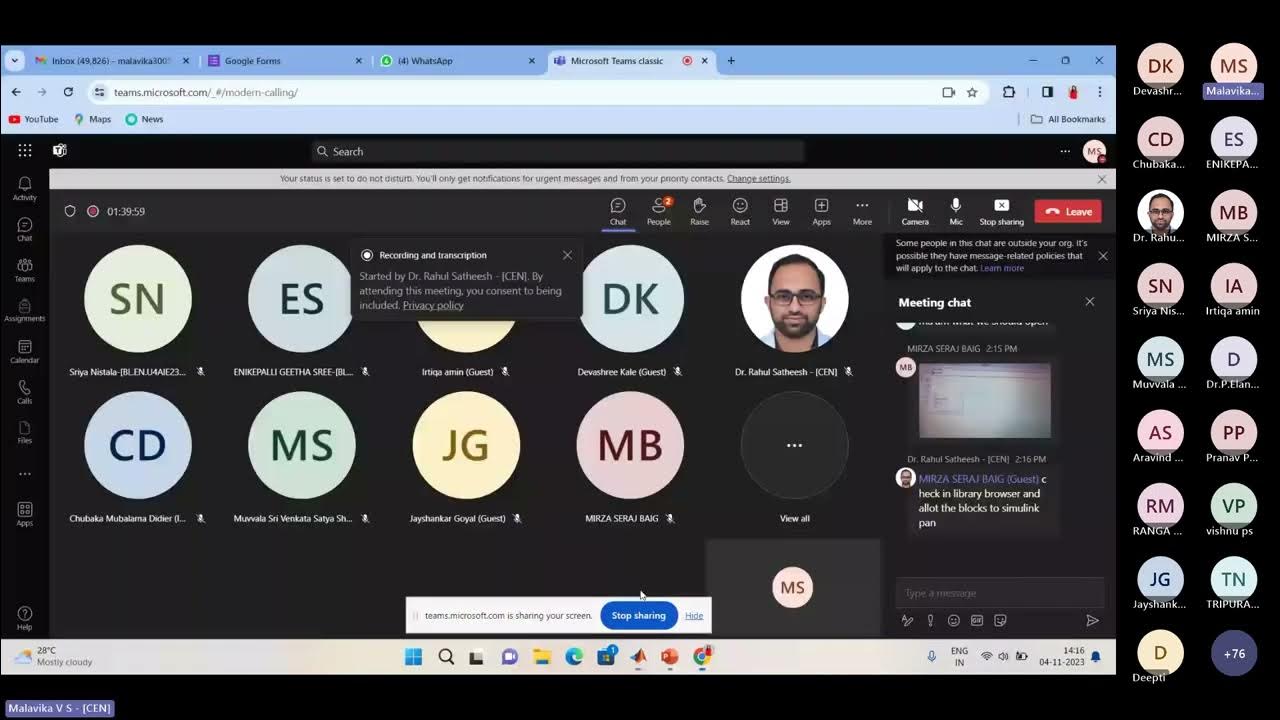Open the Privacy policy link
Image resolution: width=1280 pixels, height=720 pixels.
(433, 305)
